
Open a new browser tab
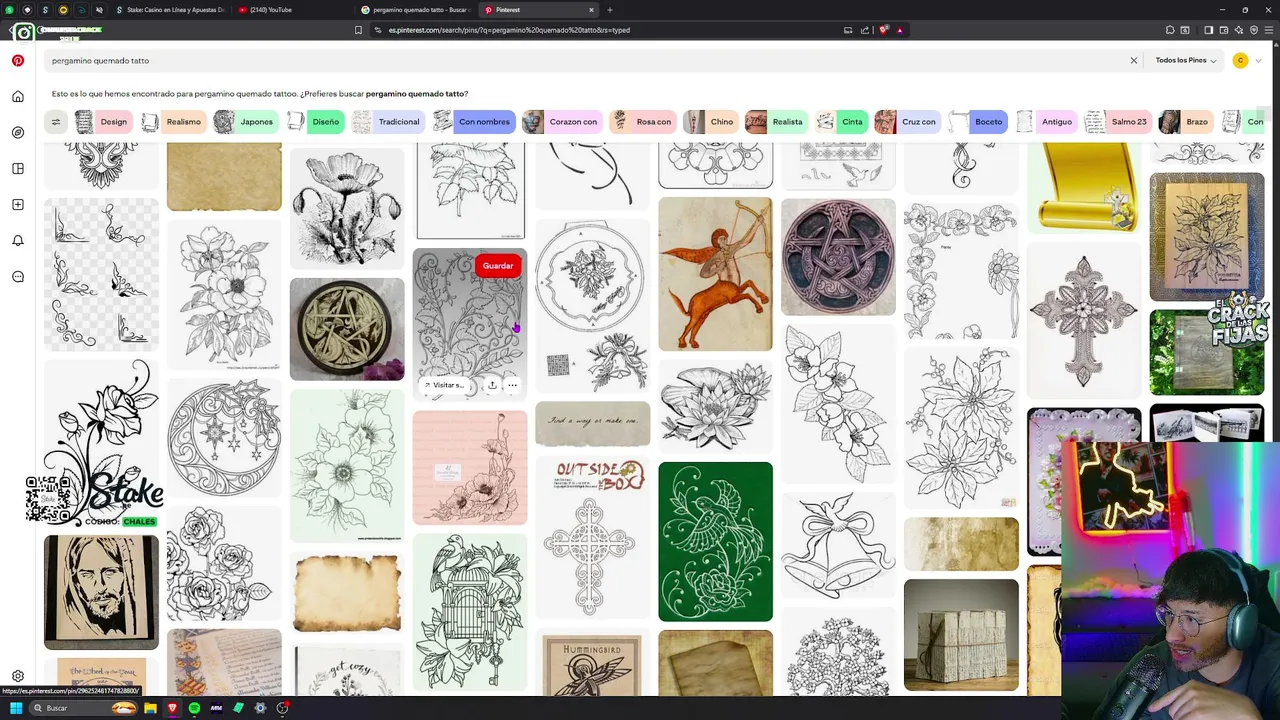click(610, 10)
